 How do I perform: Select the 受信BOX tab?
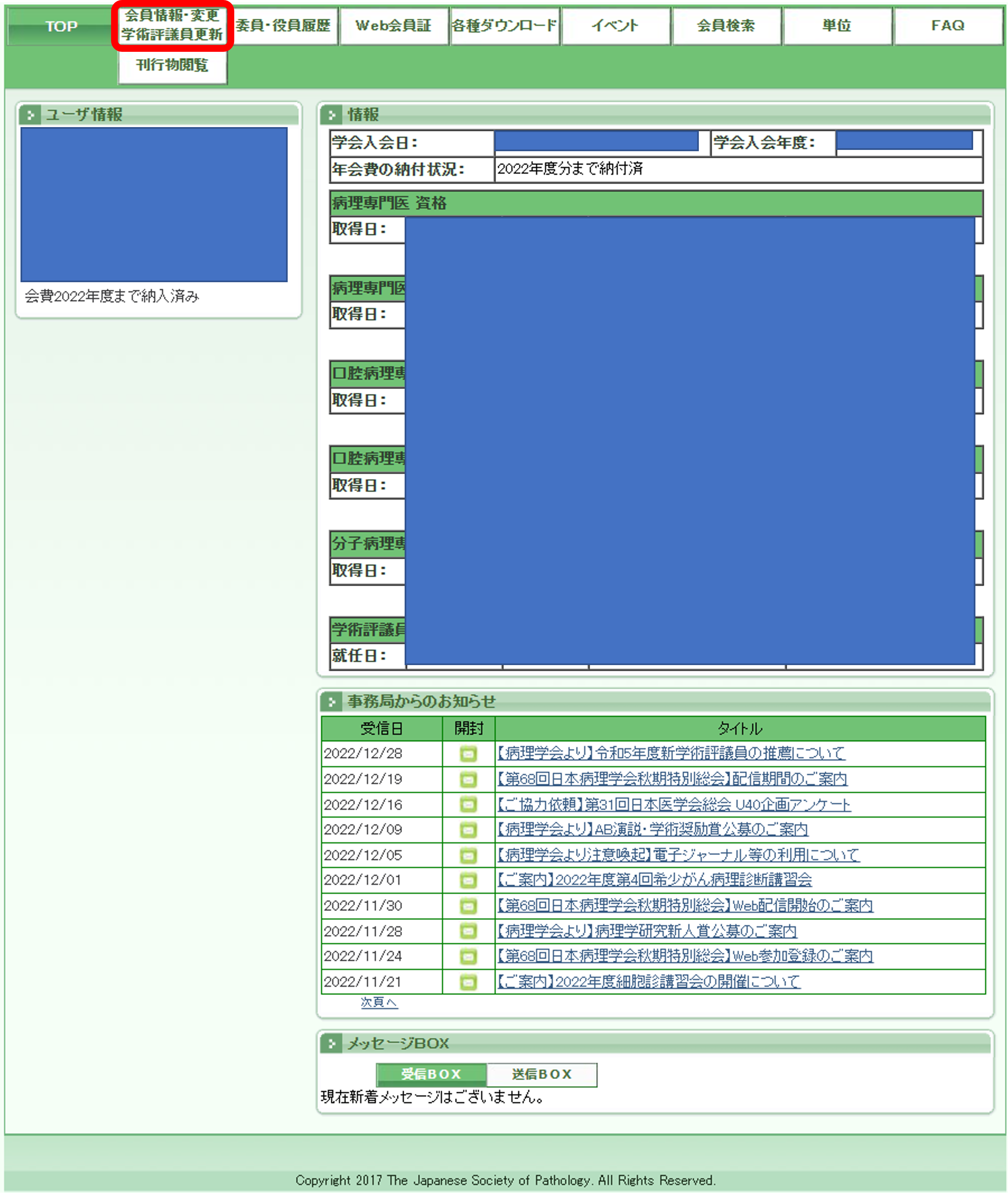[x=431, y=1075]
